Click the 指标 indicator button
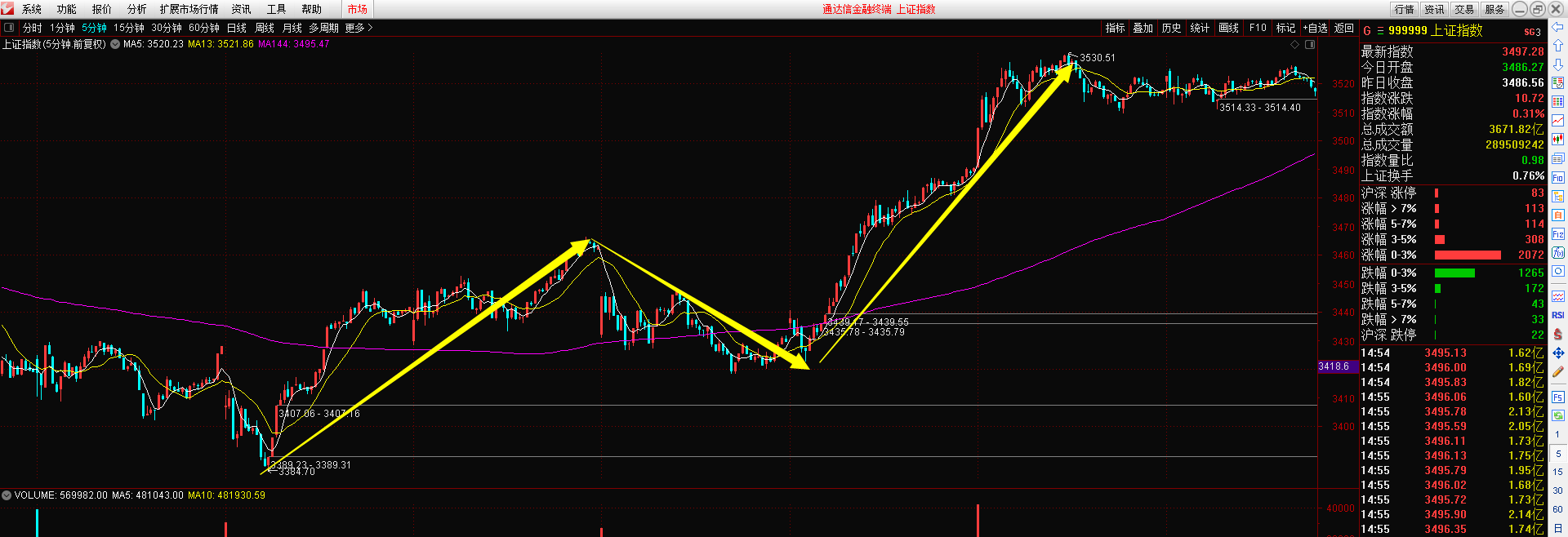Screen dimensions: 1568x537 coord(1116,28)
